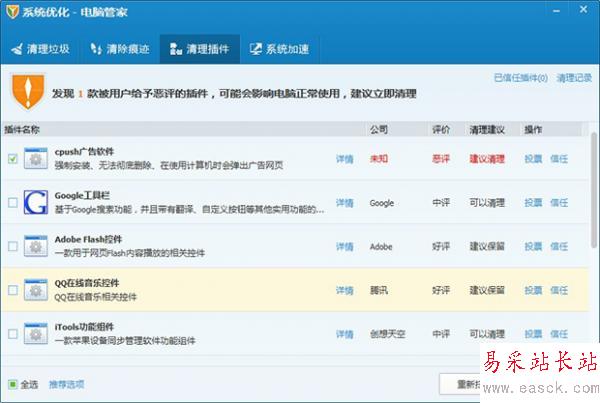Click 投票 for Adobe Flash控件
The height and width of the screenshot is (403, 600).
coord(533,246)
